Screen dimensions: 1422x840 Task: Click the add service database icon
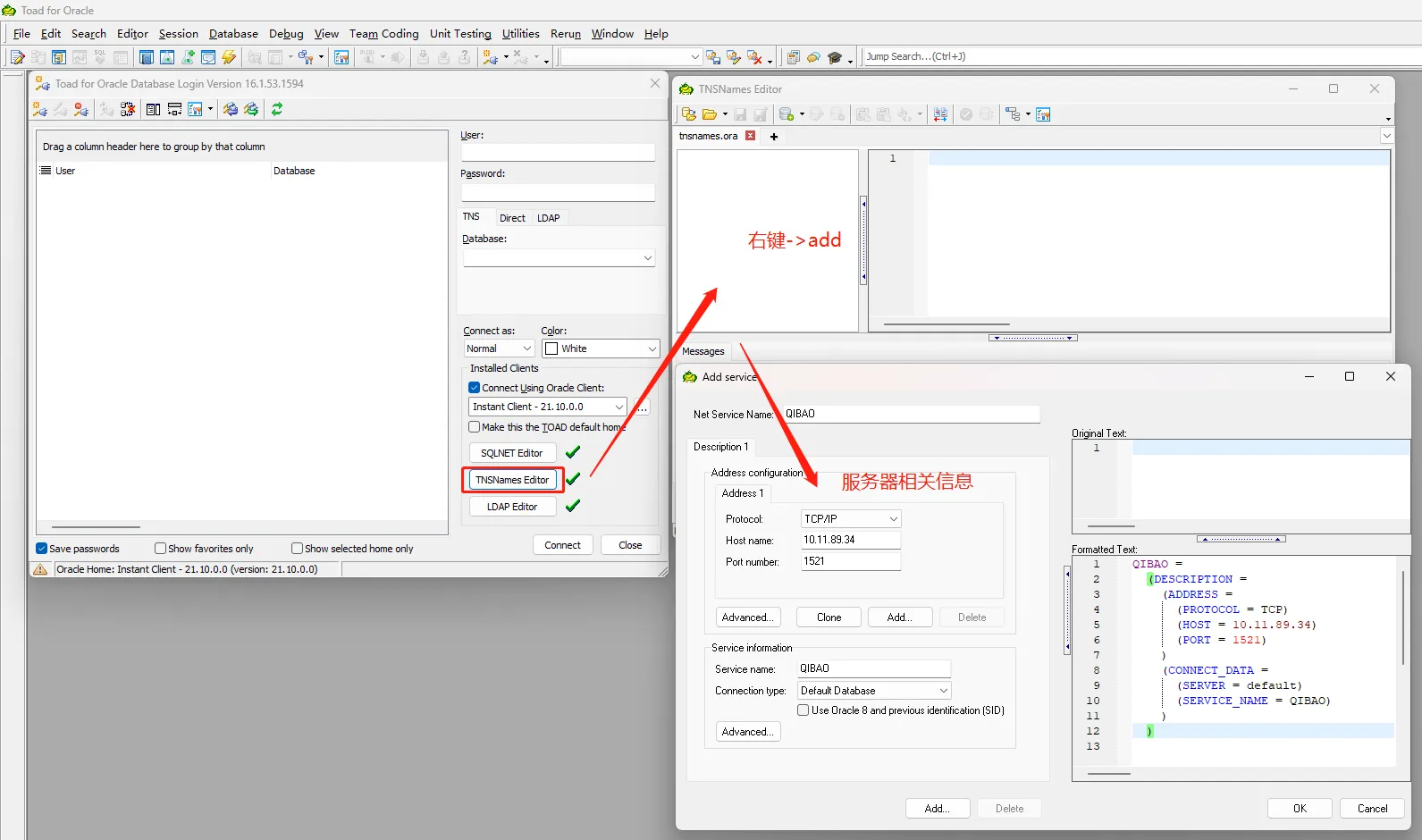786,114
